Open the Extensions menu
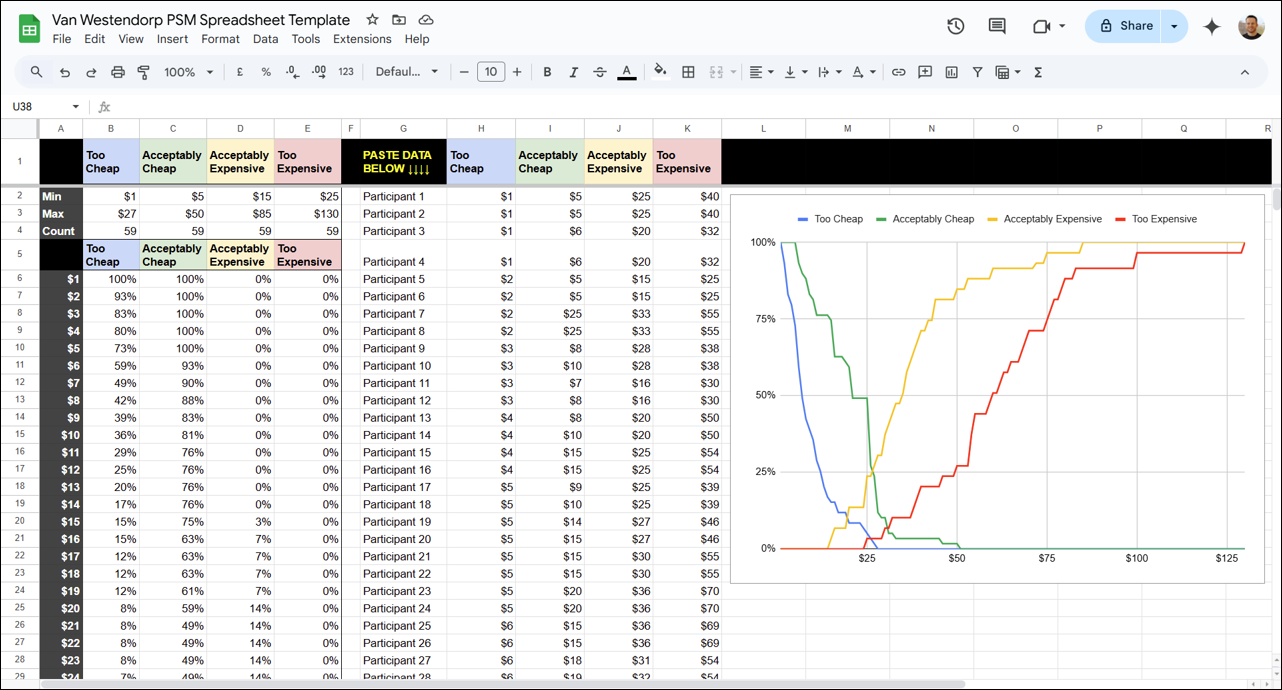Image resolution: width=1282 pixels, height=690 pixels. point(362,39)
